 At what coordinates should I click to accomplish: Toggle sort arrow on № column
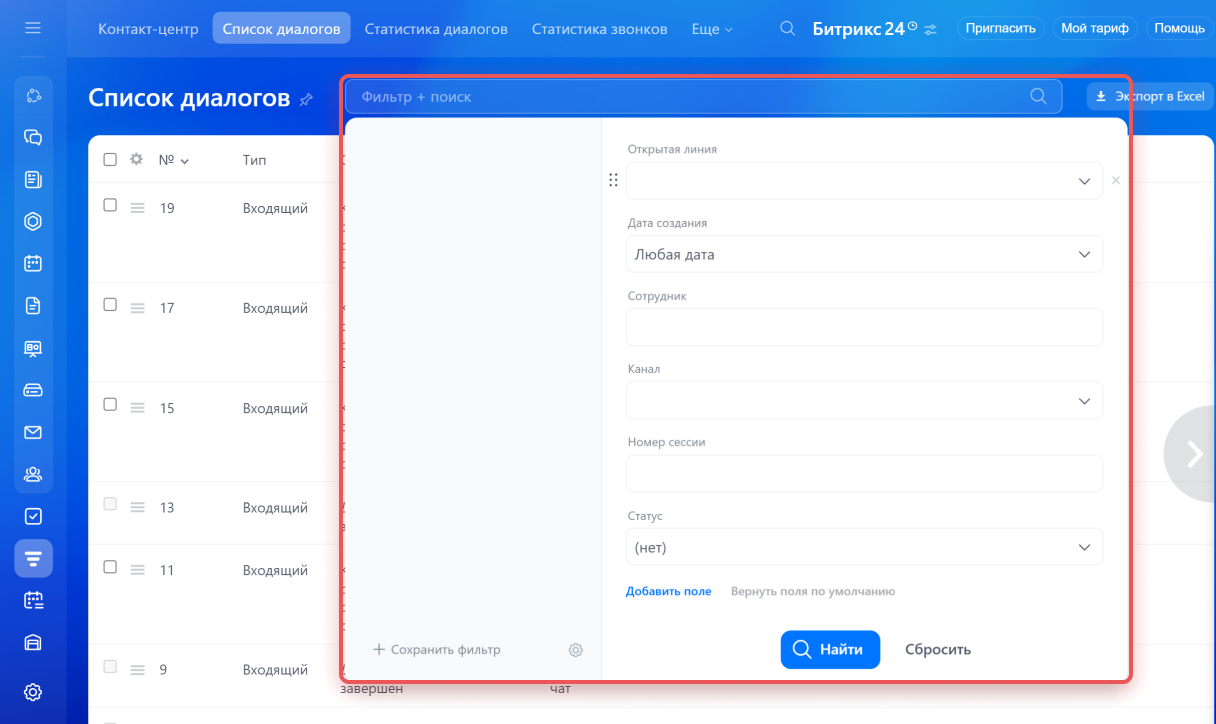click(185, 160)
